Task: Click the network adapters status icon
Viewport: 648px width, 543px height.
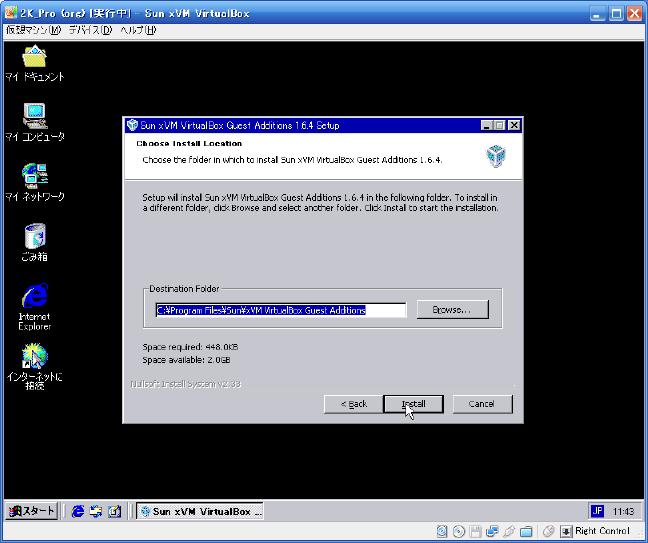Action: coord(492,531)
